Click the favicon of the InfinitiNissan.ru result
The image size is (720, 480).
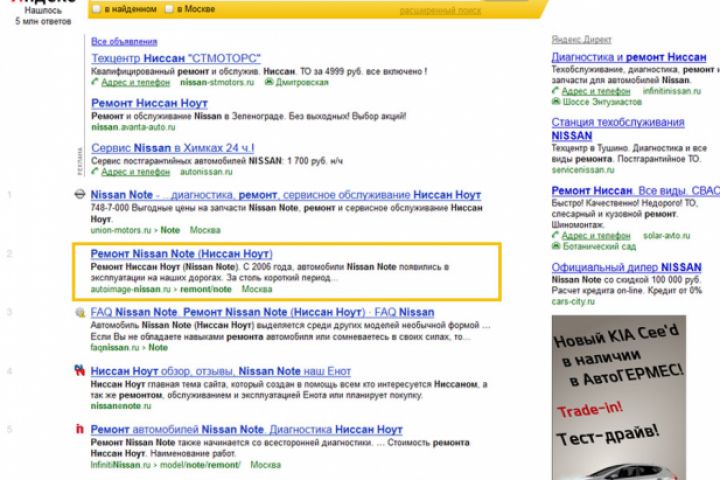point(79,429)
